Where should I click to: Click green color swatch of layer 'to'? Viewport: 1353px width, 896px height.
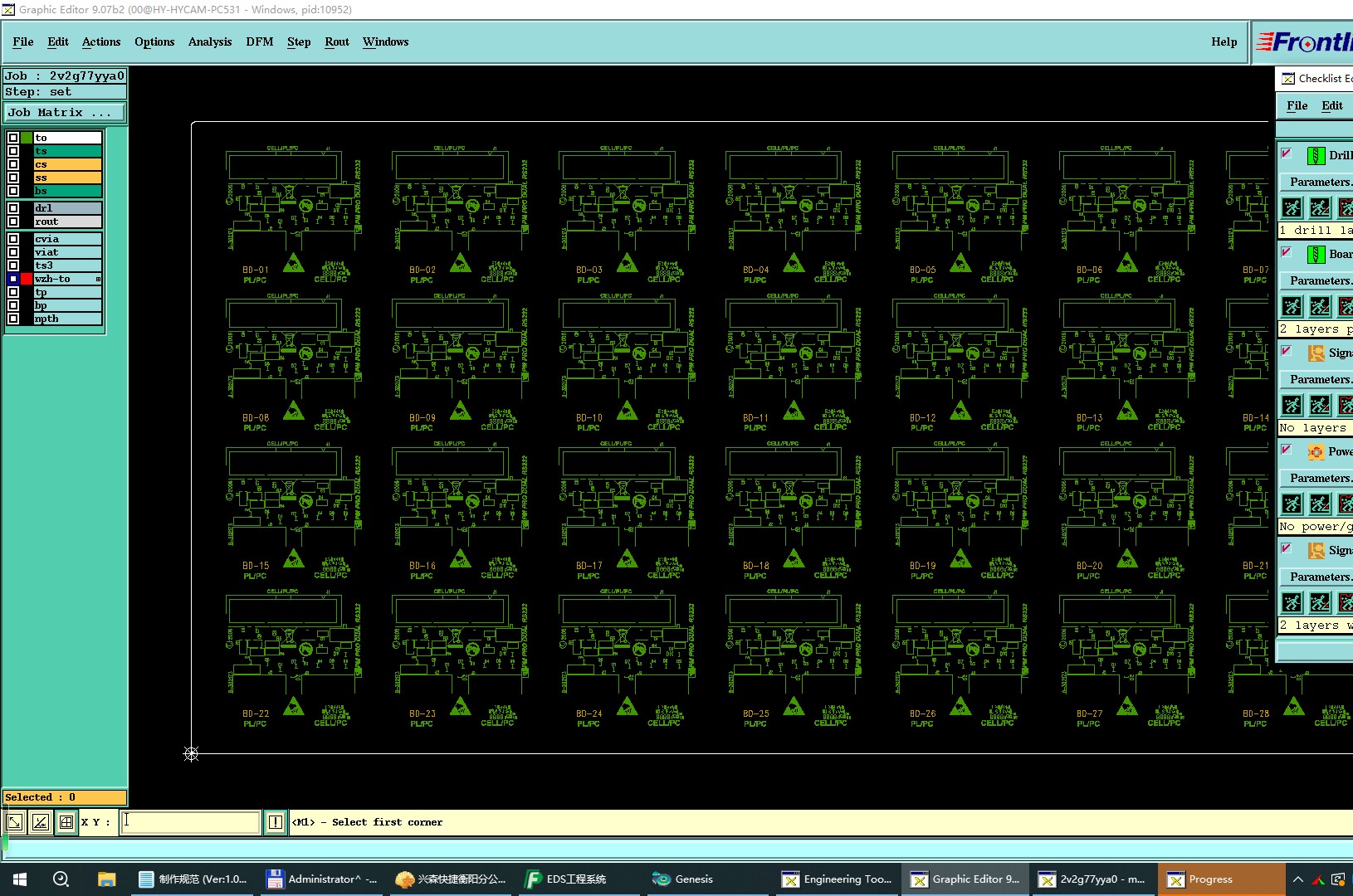[27, 138]
